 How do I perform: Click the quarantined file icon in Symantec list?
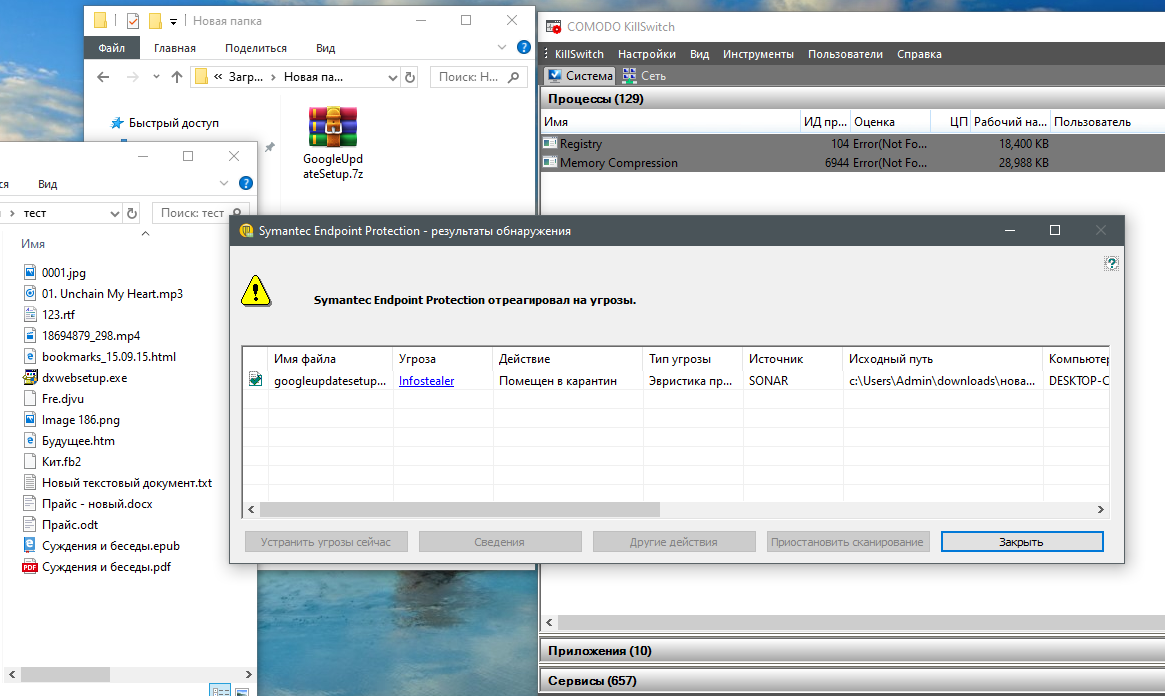coord(256,380)
